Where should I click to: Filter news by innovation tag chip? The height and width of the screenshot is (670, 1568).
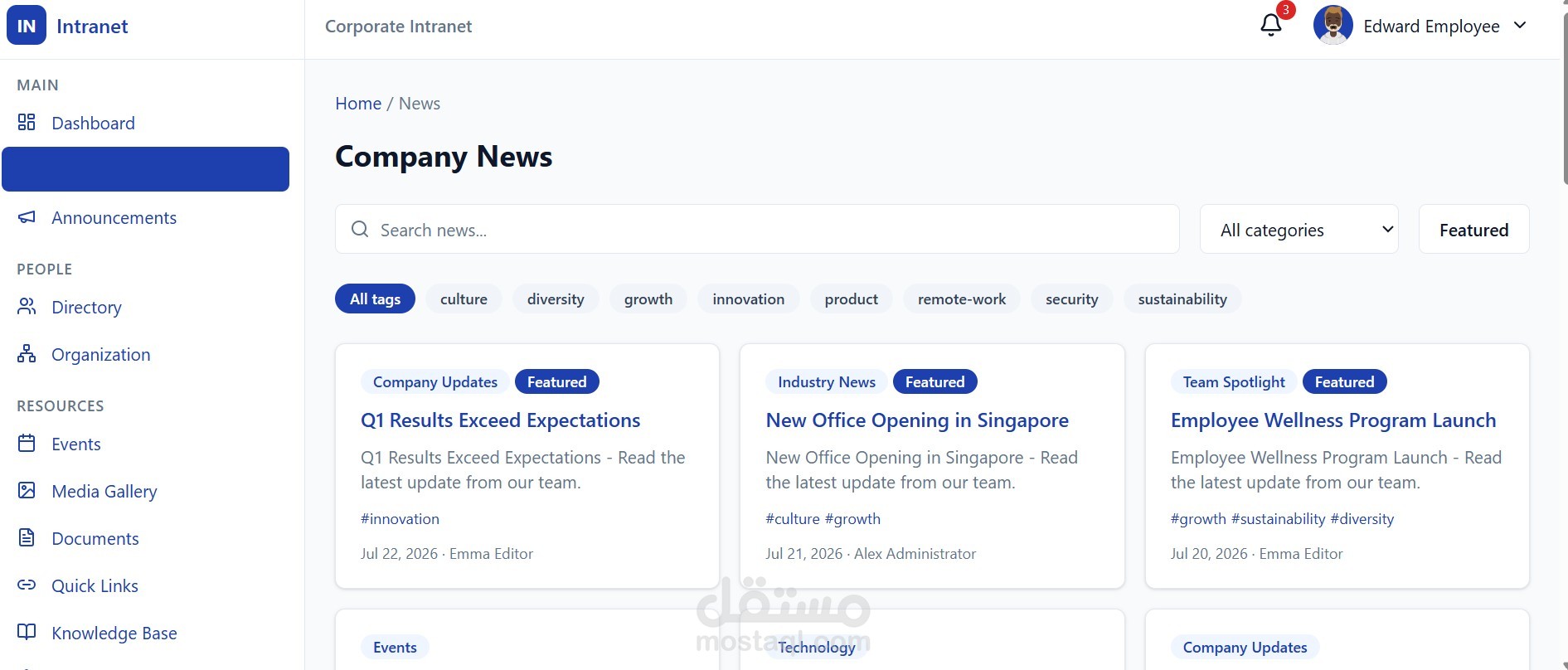click(748, 299)
